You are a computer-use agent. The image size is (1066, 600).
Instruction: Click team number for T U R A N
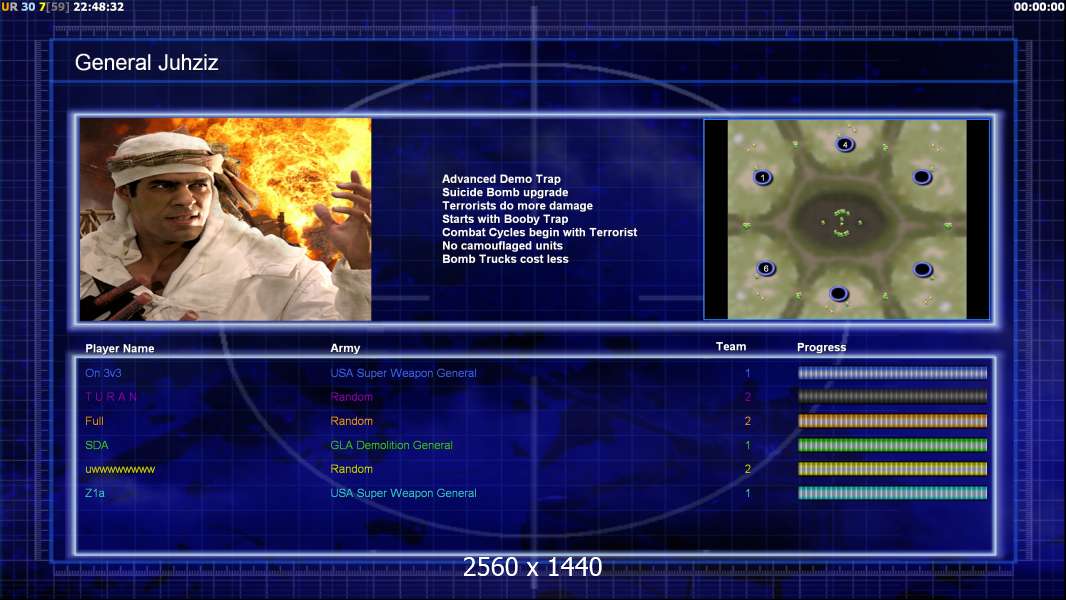point(747,397)
